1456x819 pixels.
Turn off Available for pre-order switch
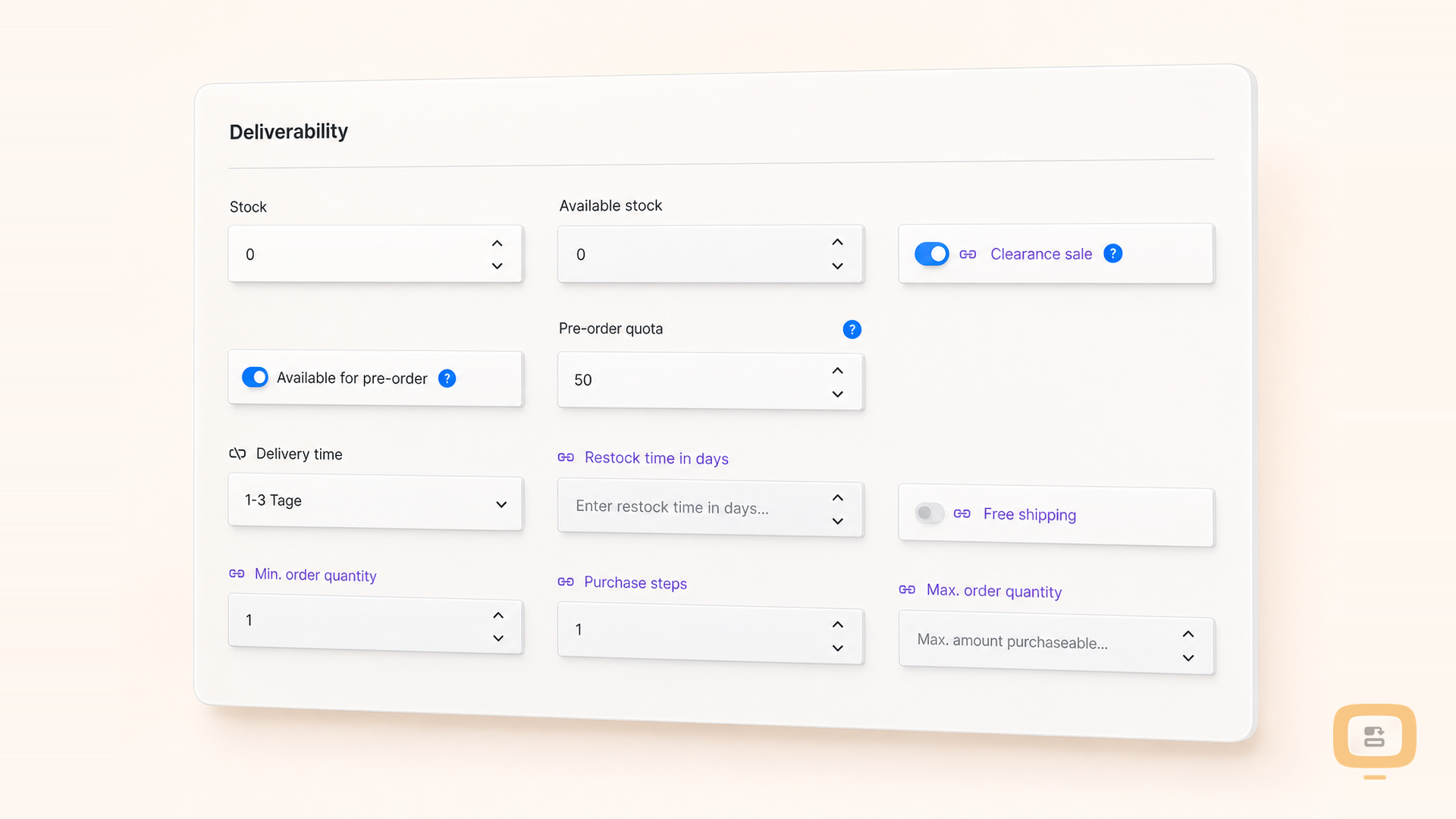(255, 377)
